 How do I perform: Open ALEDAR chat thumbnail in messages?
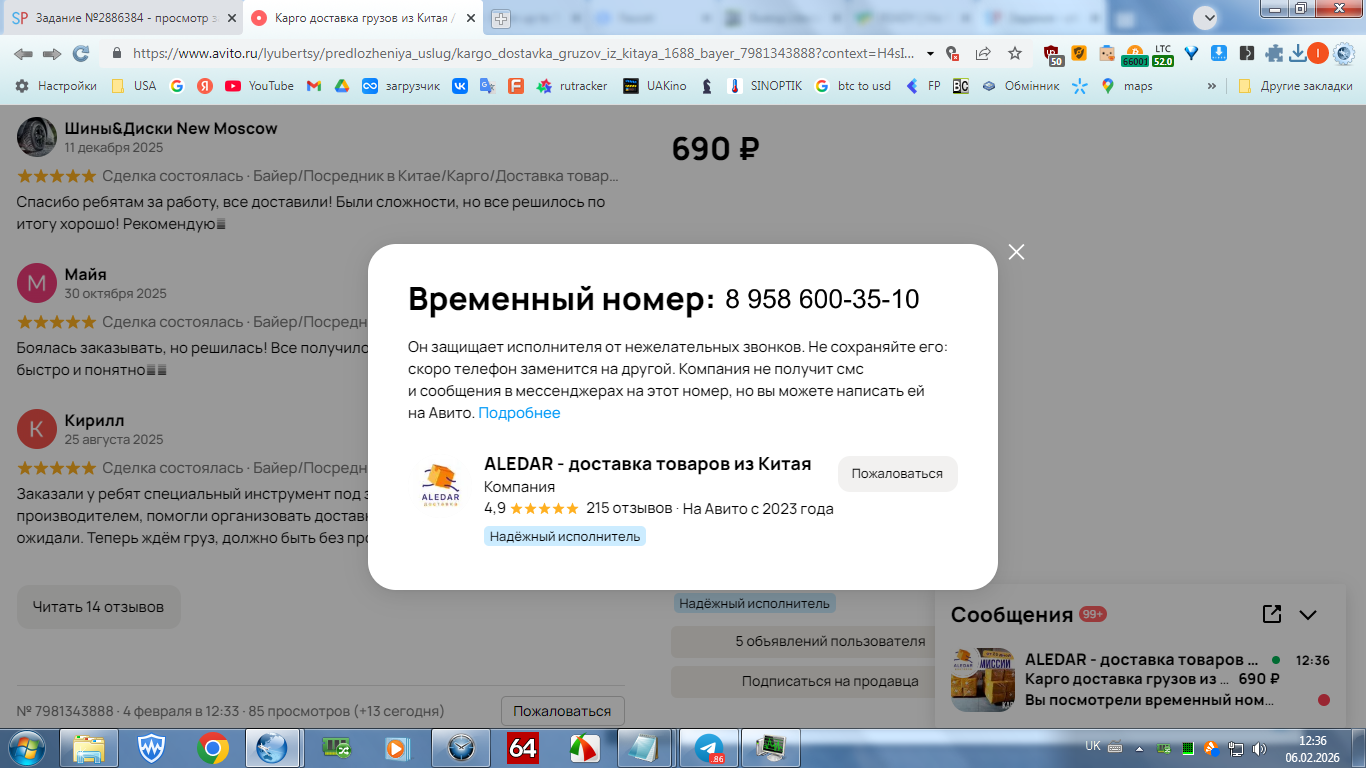[x=982, y=679]
